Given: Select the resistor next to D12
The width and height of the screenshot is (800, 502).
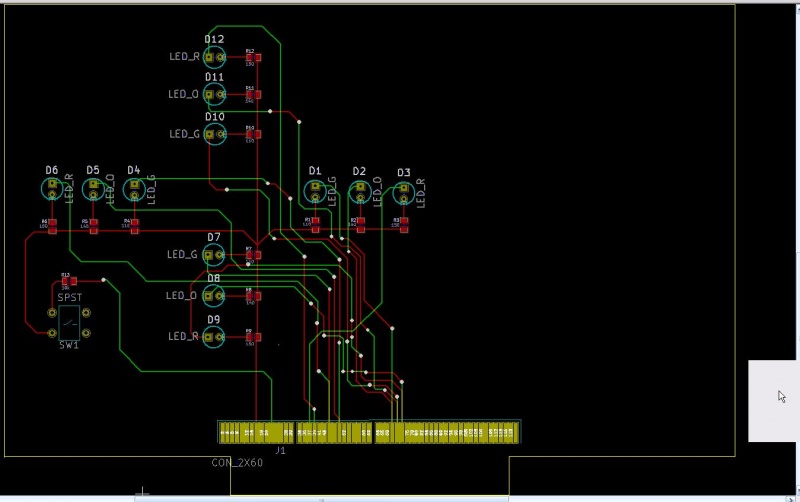Looking at the screenshot, I should coord(250,59).
